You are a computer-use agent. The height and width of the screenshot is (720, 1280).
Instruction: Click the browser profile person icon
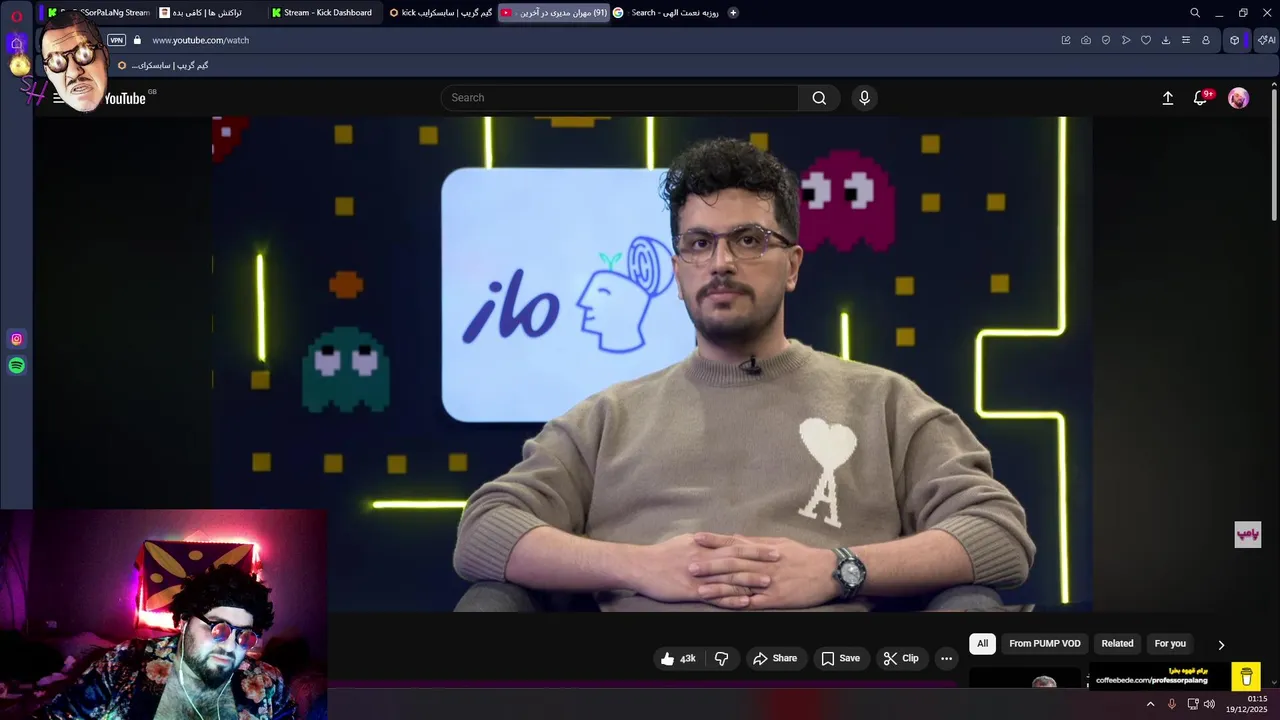coord(1206,40)
